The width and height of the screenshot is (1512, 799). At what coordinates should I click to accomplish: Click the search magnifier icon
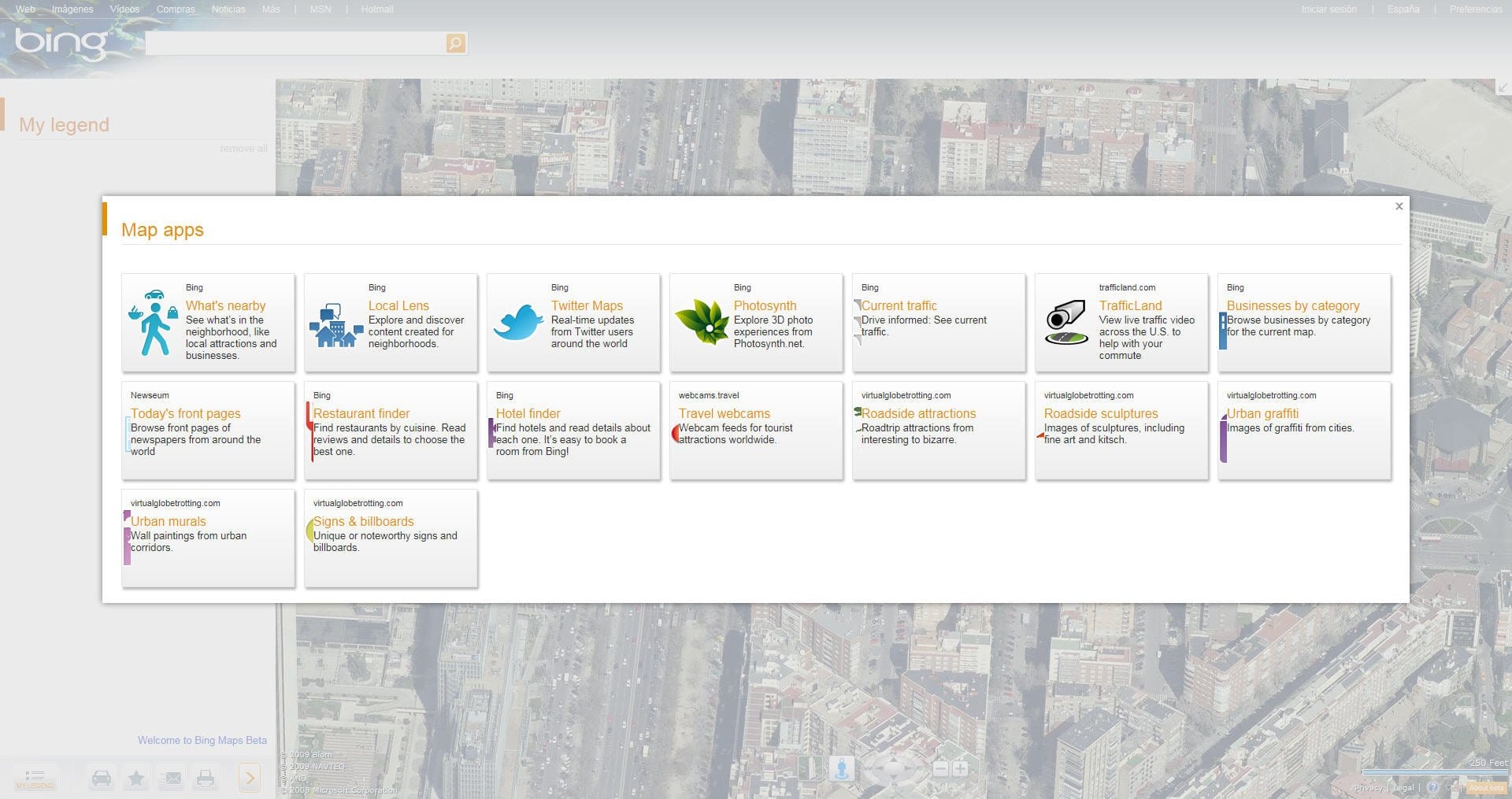pyautogui.click(x=455, y=42)
